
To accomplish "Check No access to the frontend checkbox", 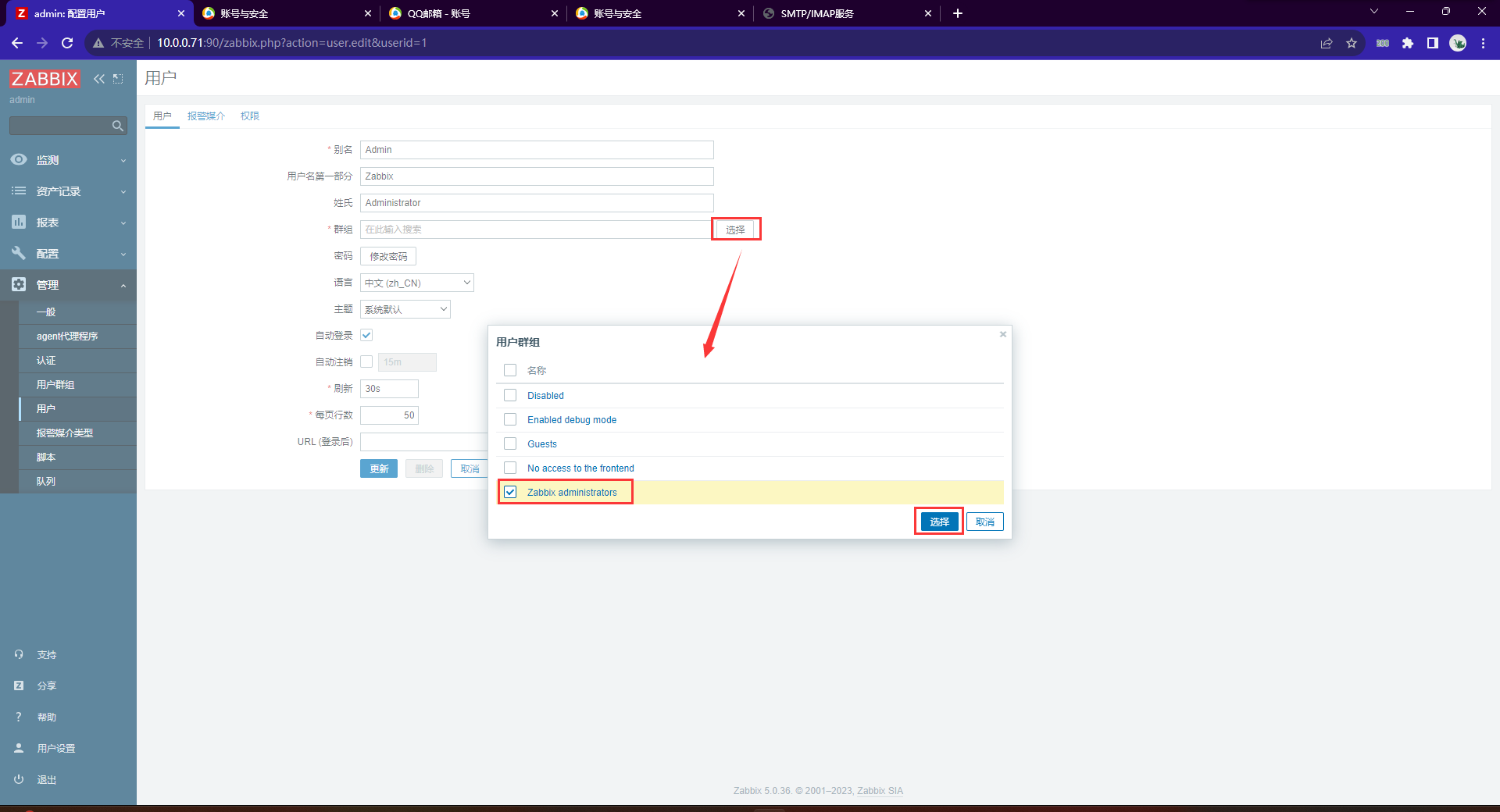I will point(510,468).
